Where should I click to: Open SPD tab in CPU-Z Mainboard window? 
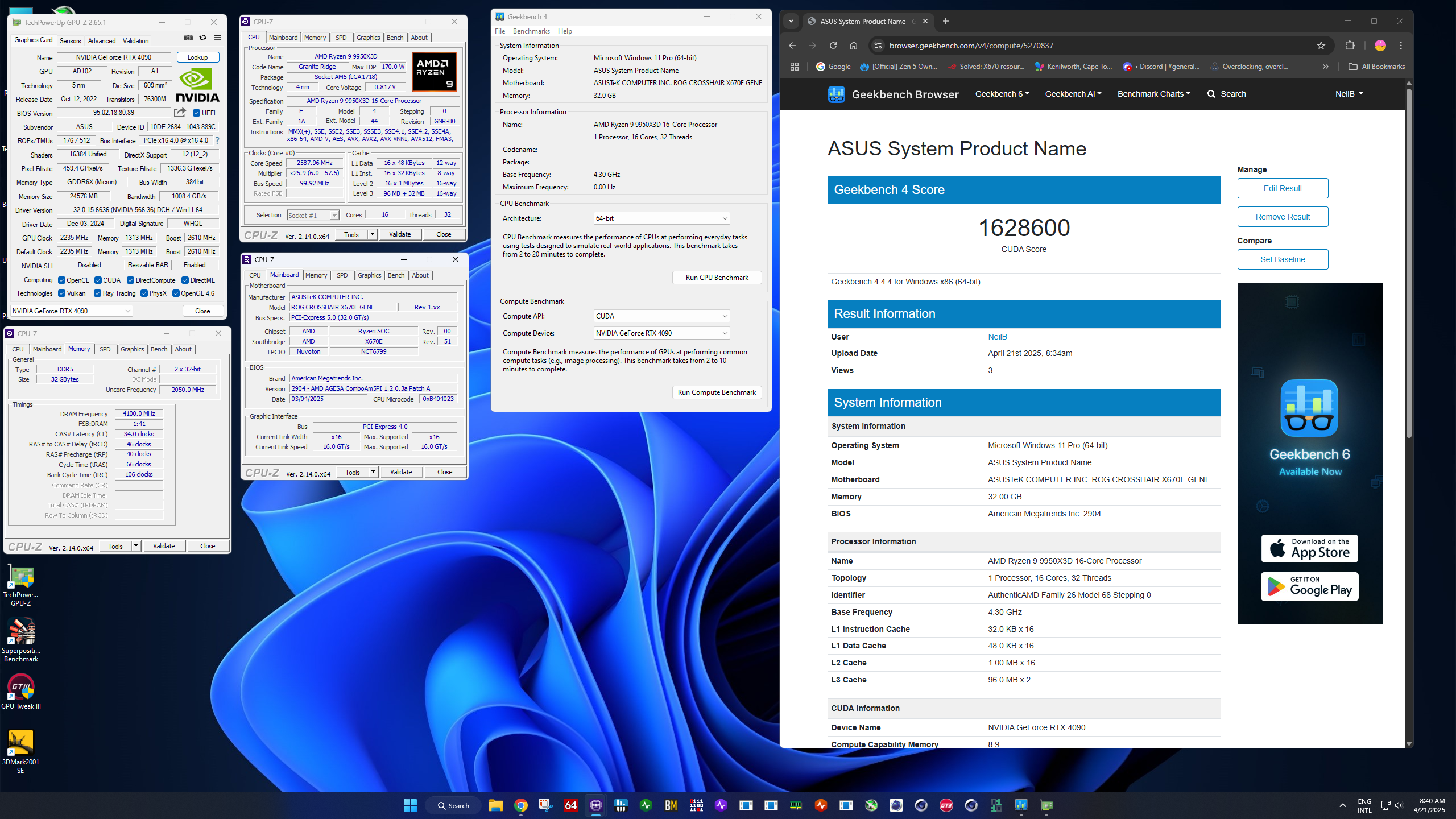(x=342, y=275)
